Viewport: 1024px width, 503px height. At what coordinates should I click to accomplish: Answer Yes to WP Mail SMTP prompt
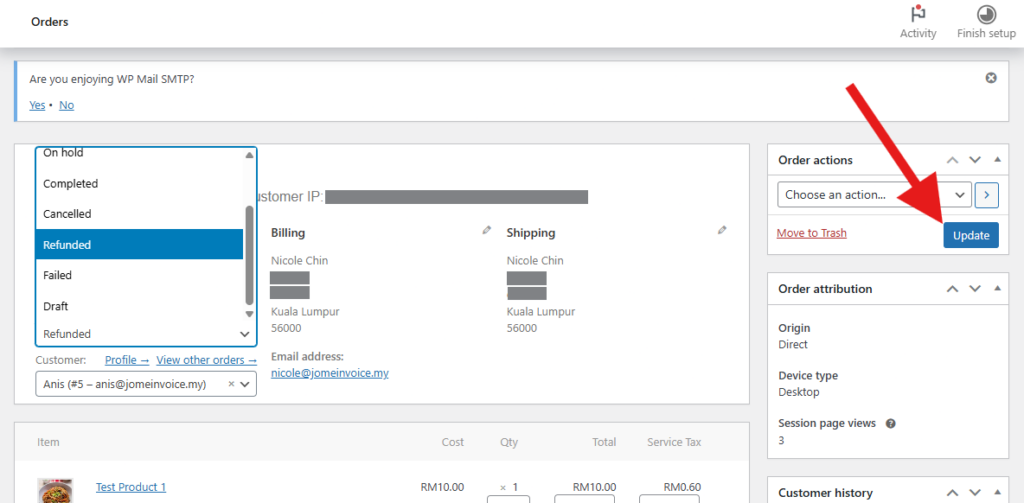[x=37, y=105]
